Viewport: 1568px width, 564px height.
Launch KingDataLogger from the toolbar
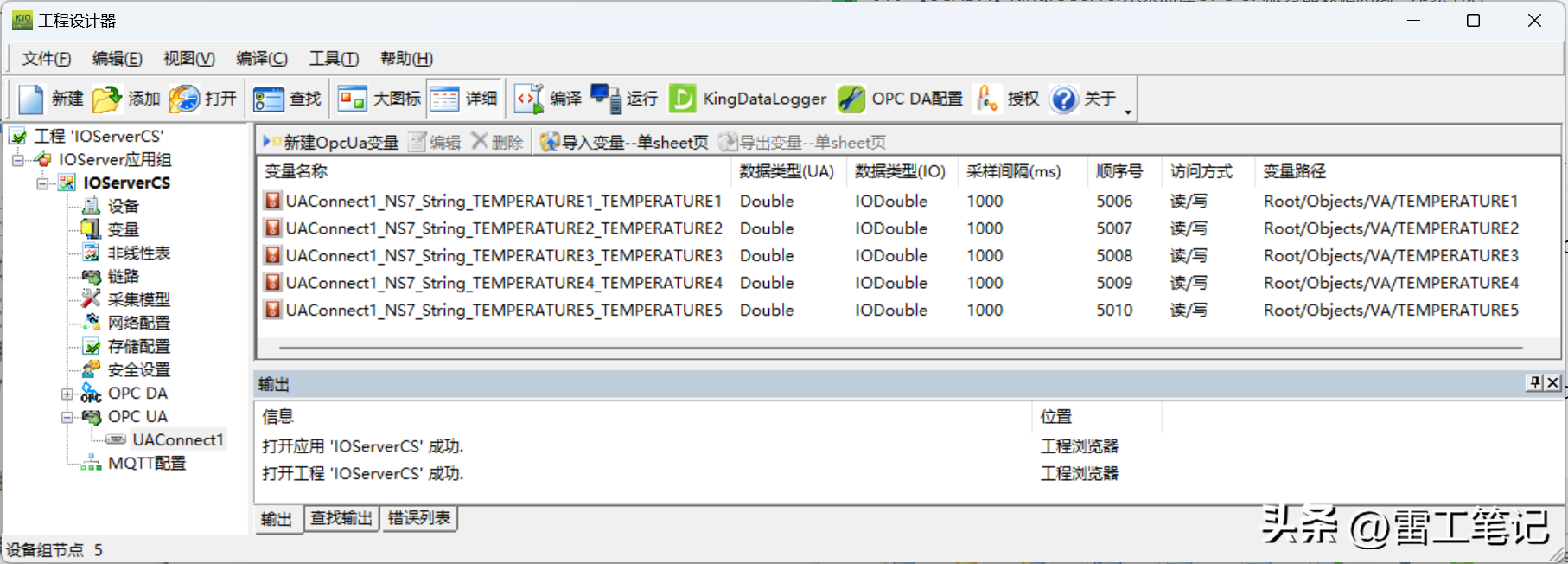coord(682,99)
